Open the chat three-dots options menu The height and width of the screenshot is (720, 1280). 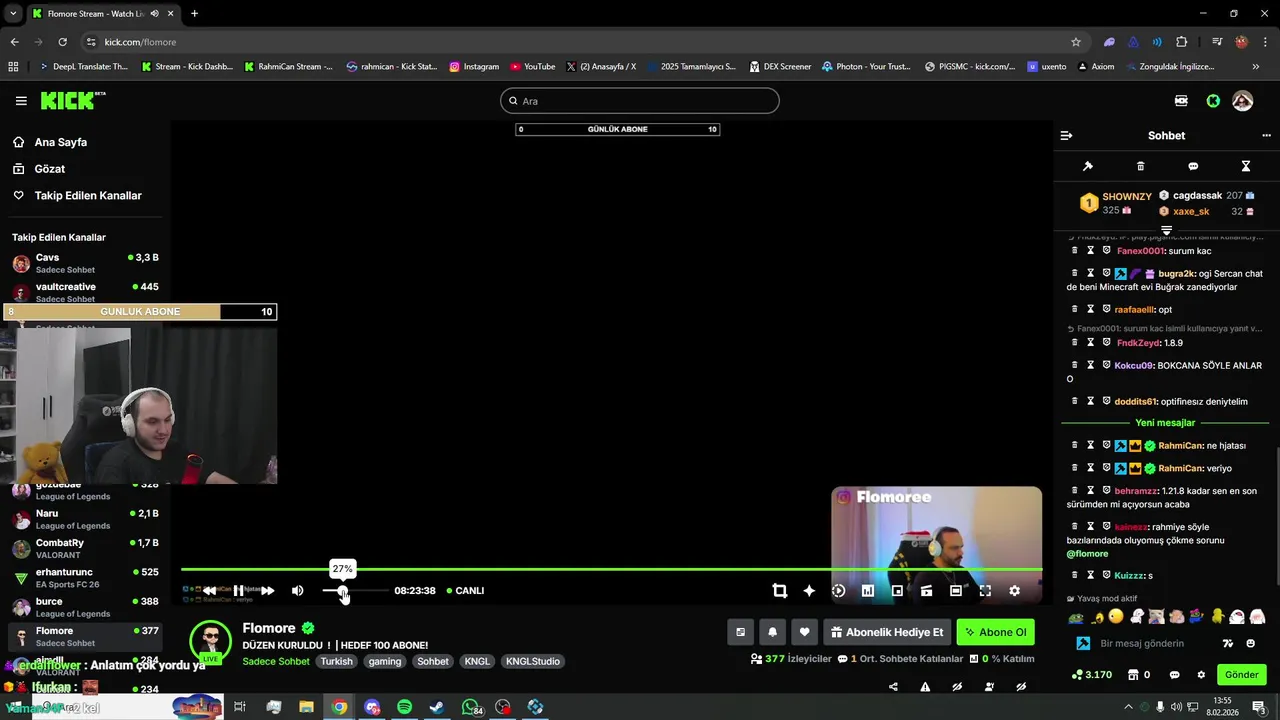click(x=1267, y=136)
